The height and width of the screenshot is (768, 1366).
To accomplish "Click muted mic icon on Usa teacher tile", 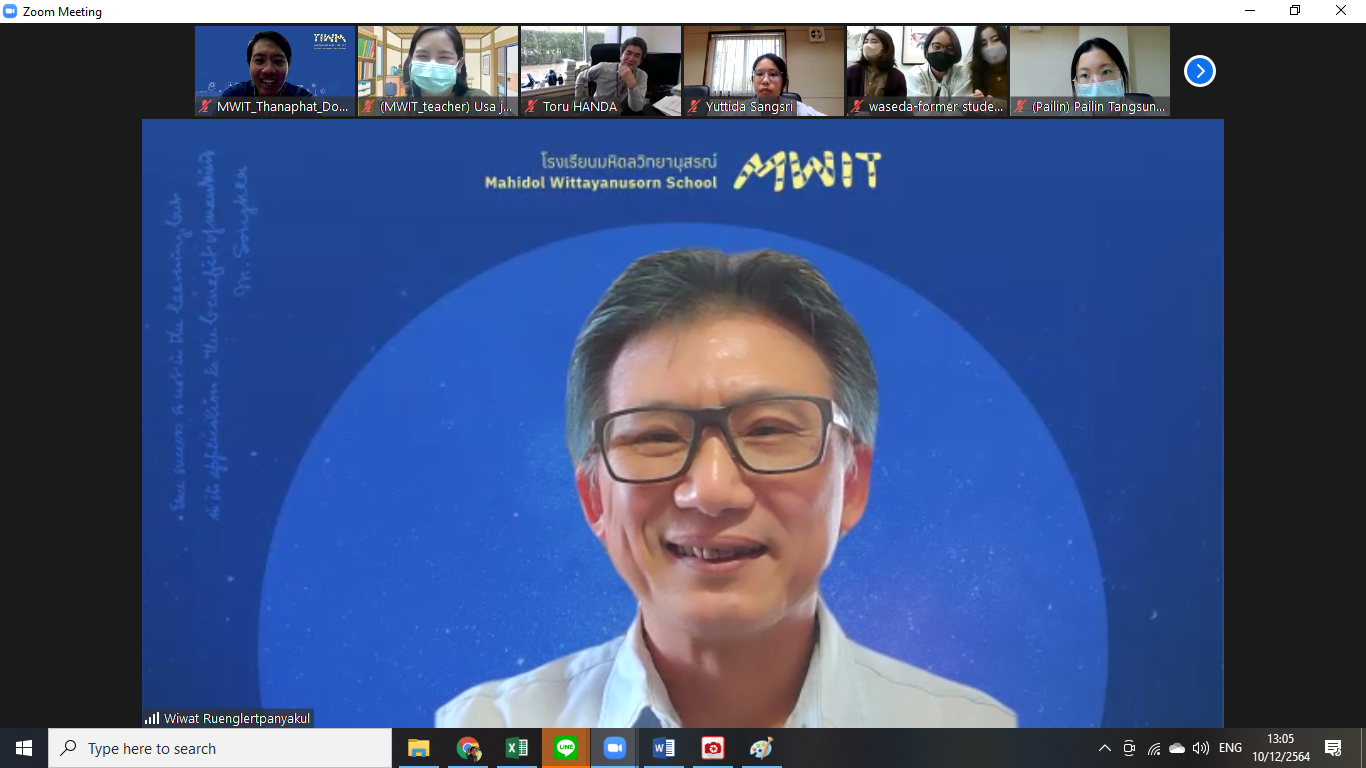I will (369, 106).
